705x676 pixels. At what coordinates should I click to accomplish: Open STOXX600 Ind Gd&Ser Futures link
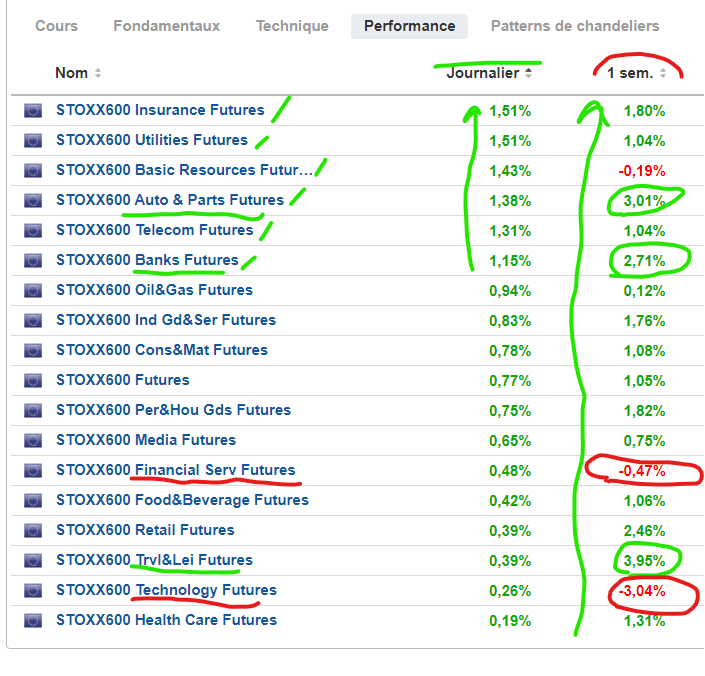[166, 320]
